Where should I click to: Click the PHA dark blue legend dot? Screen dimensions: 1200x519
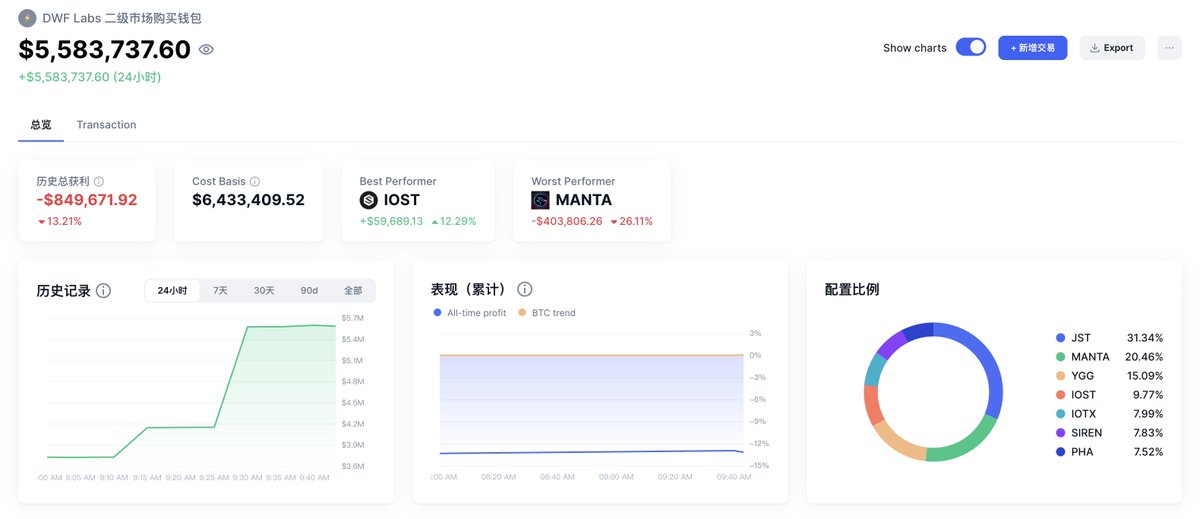[1060, 452]
